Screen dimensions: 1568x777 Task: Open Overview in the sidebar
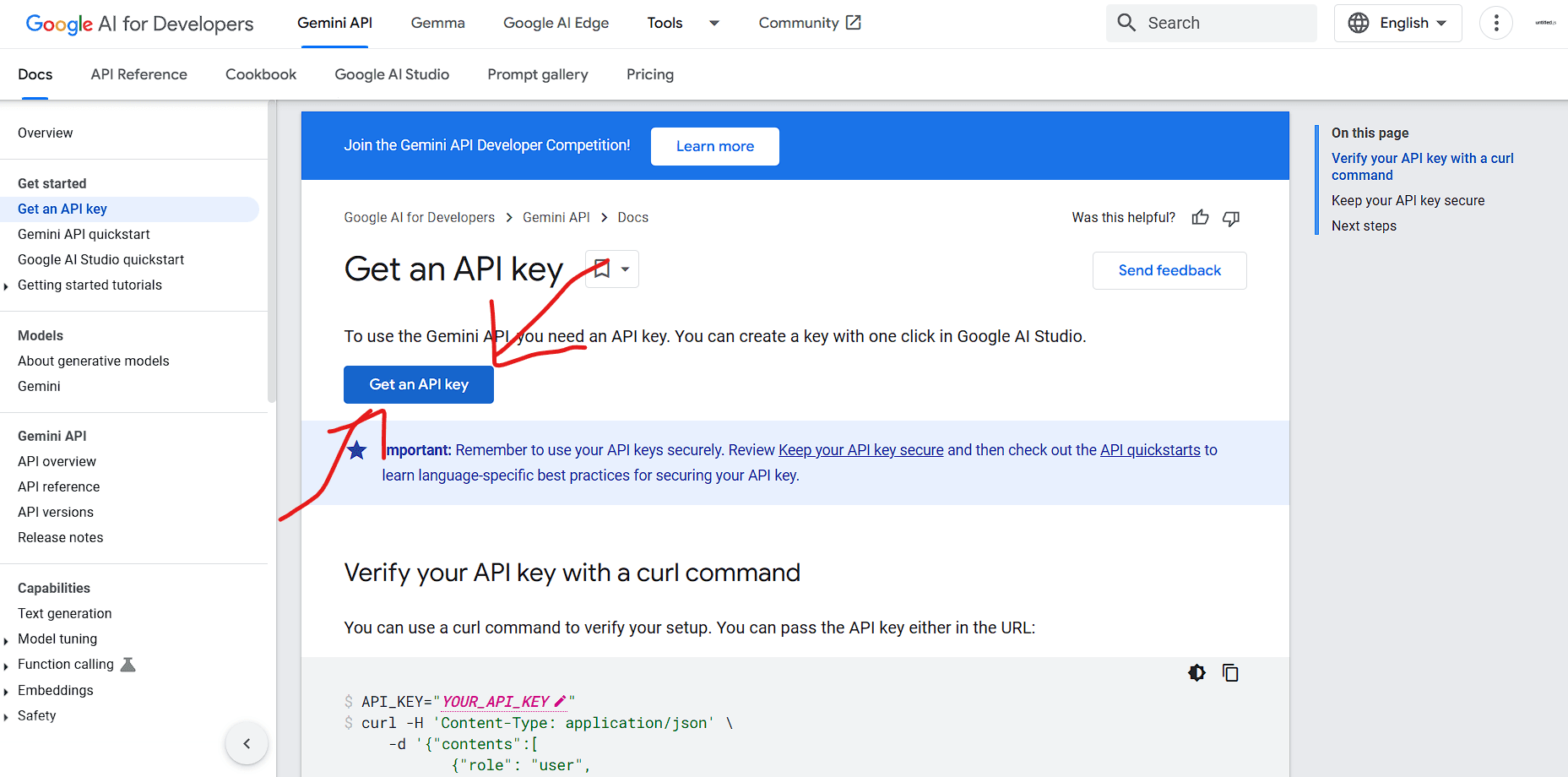click(45, 133)
